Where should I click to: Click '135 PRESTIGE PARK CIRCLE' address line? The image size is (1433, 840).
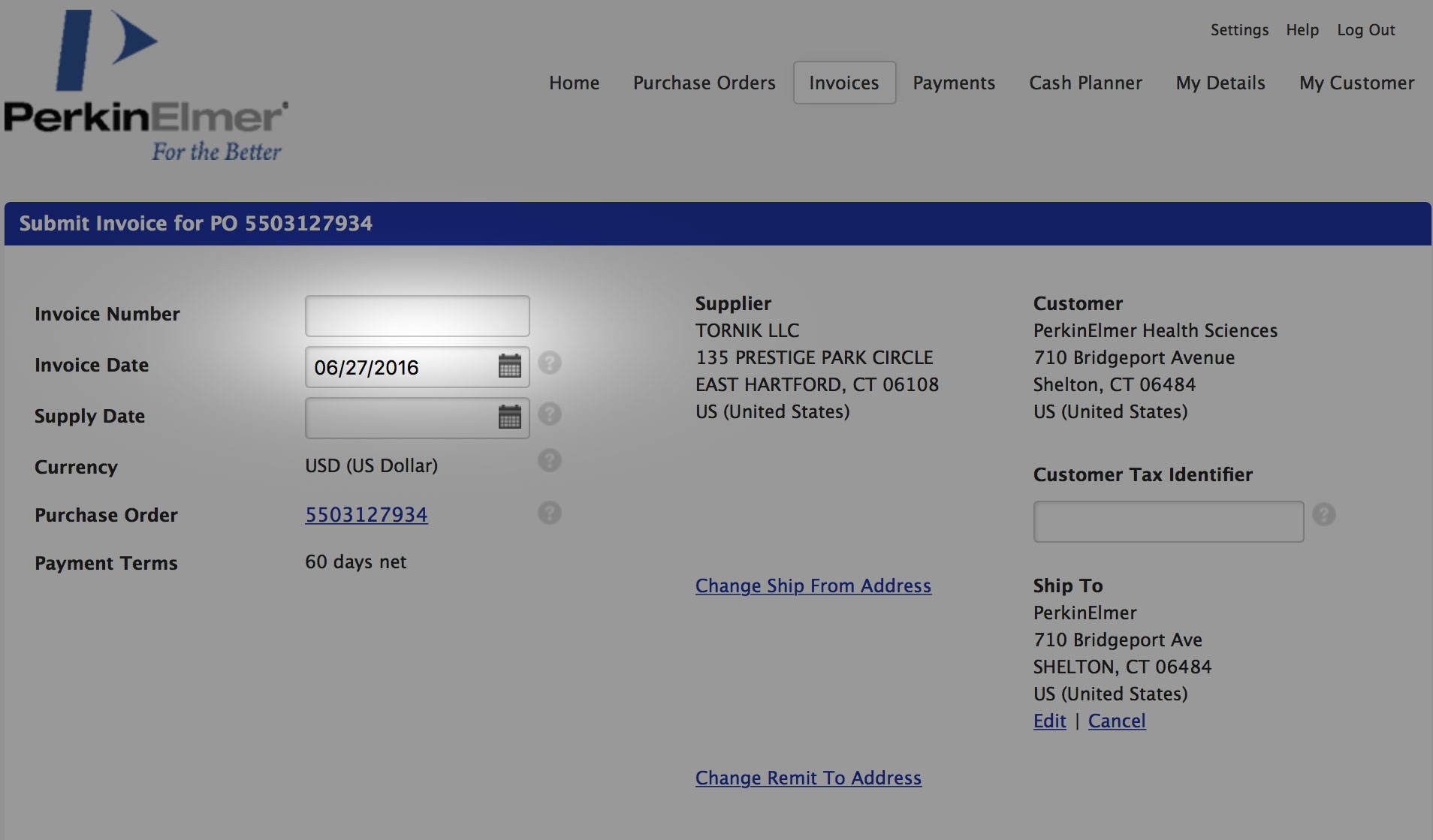(814, 357)
